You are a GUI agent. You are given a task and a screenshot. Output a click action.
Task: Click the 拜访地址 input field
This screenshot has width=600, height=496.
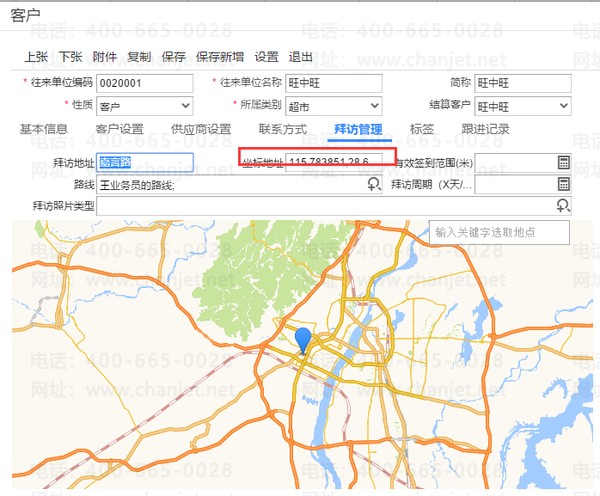click(145, 163)
